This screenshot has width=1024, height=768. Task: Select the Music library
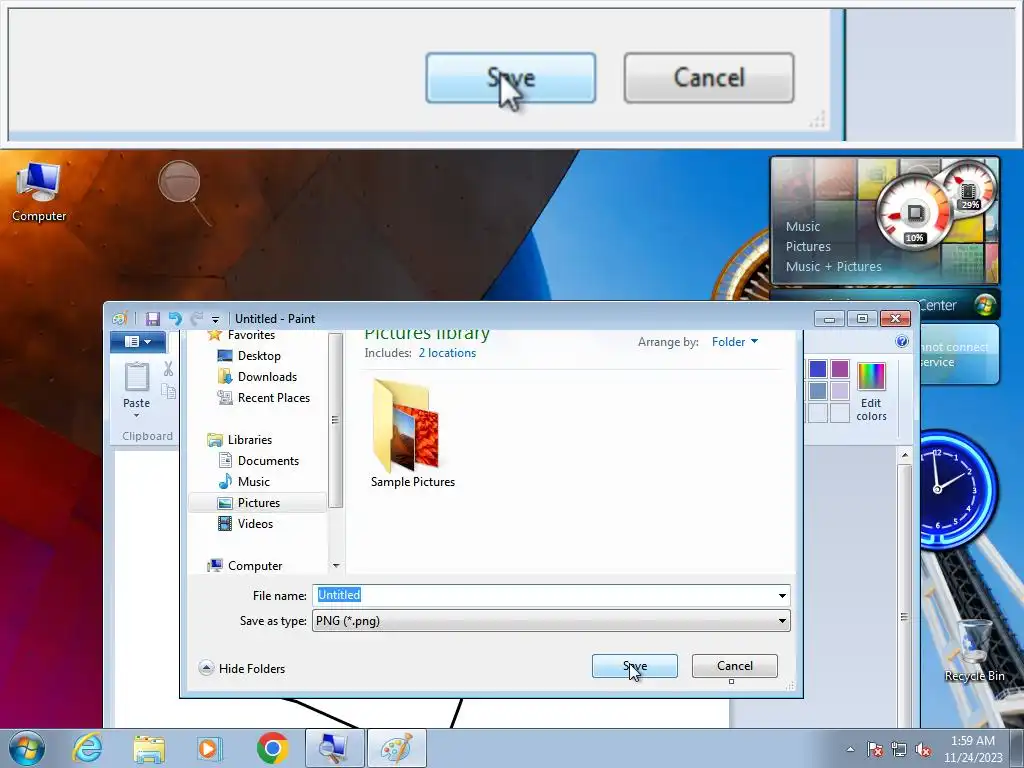[253, 481]
